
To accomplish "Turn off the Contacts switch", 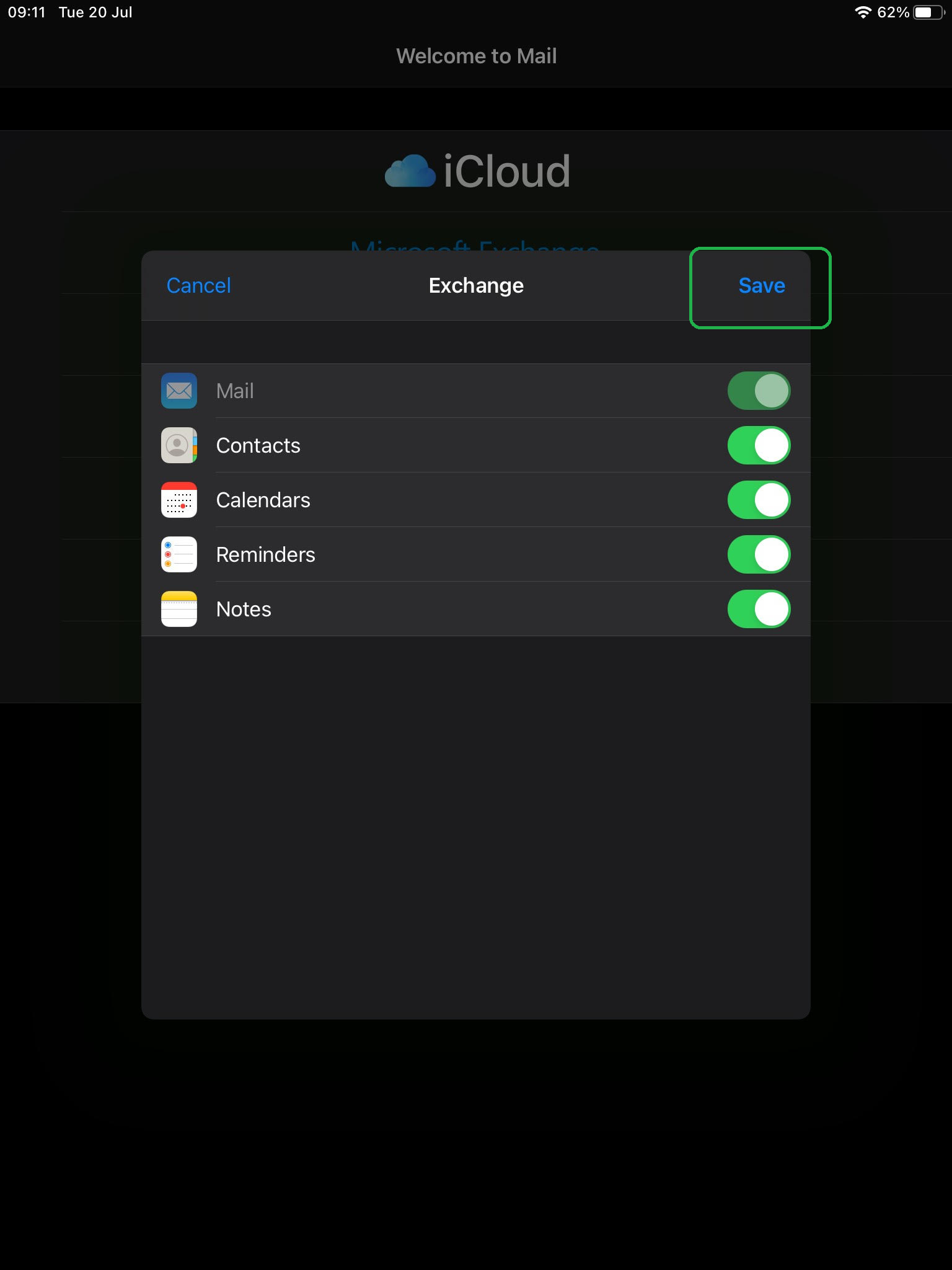I will pos(759,445).
